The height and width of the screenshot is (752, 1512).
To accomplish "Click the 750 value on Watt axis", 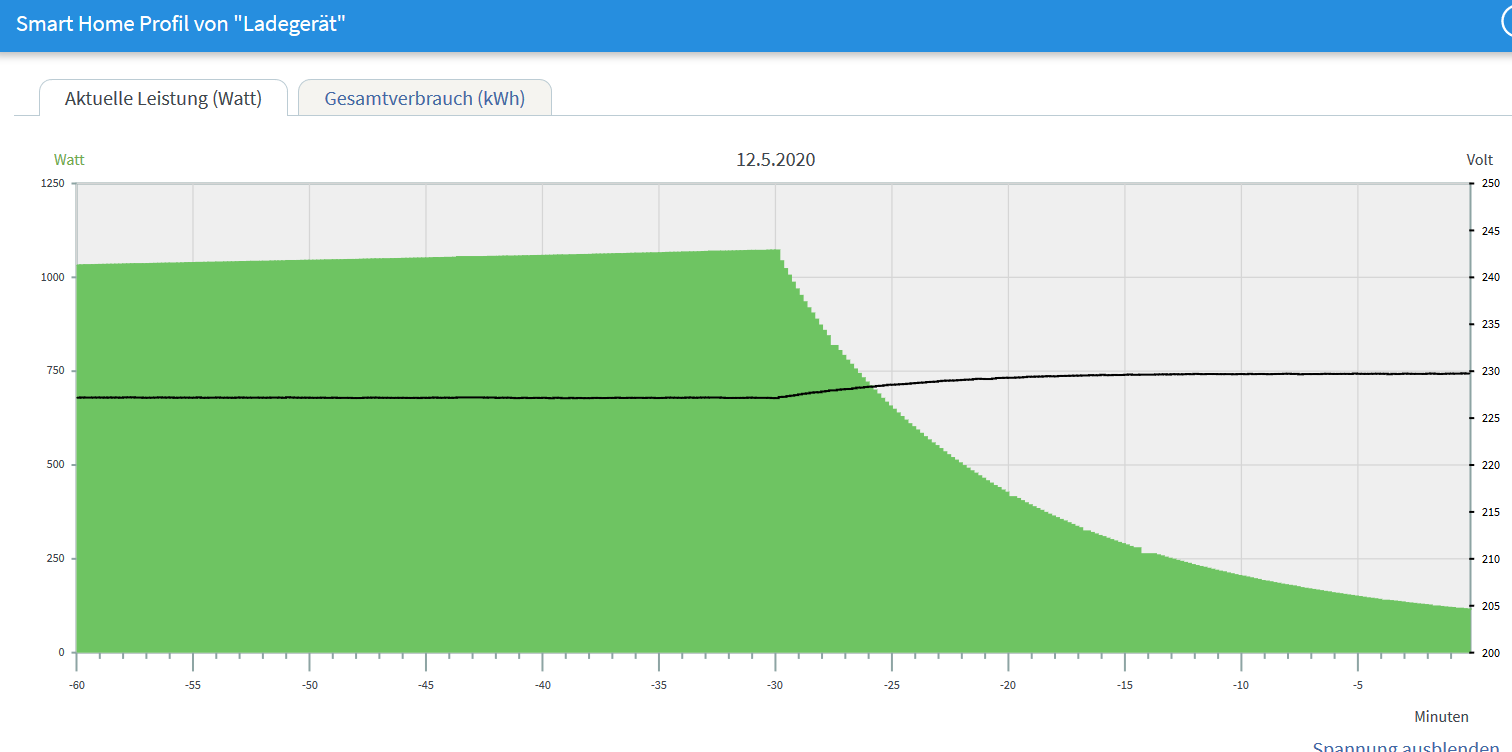I will click(x=55, y=371).
